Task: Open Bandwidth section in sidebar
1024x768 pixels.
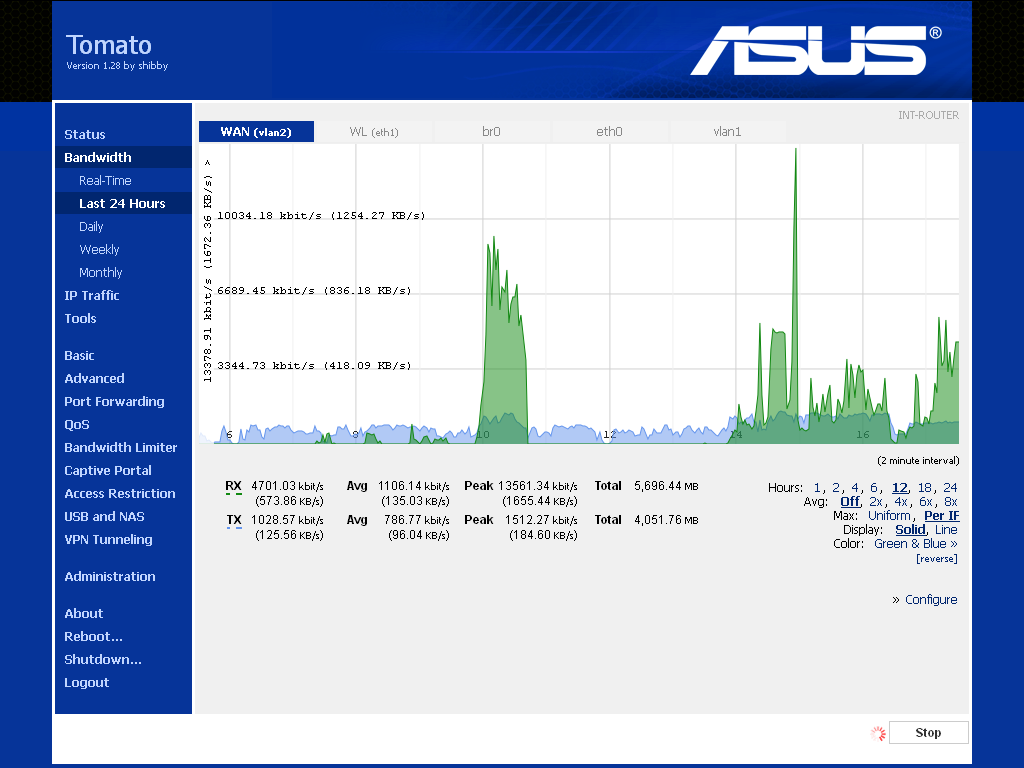Action: [x=98, y=157]
